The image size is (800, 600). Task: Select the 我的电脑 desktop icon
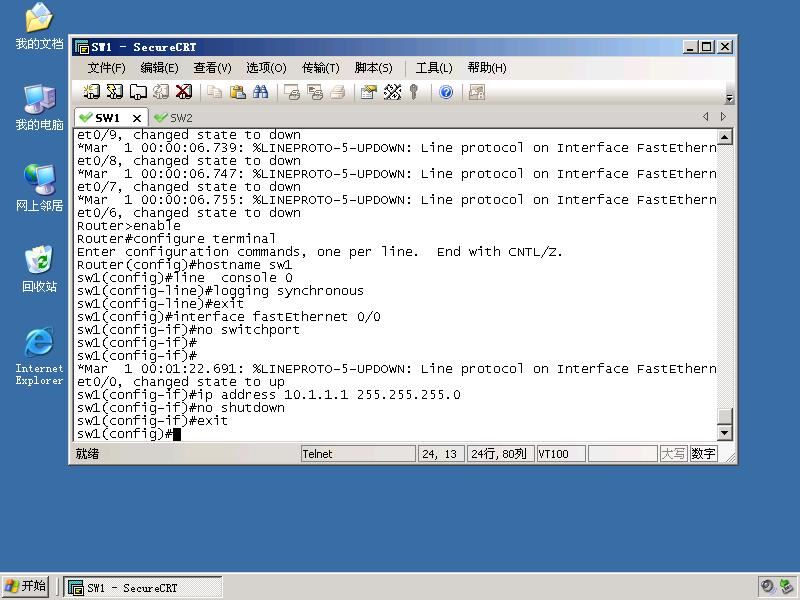pos(39,107)
